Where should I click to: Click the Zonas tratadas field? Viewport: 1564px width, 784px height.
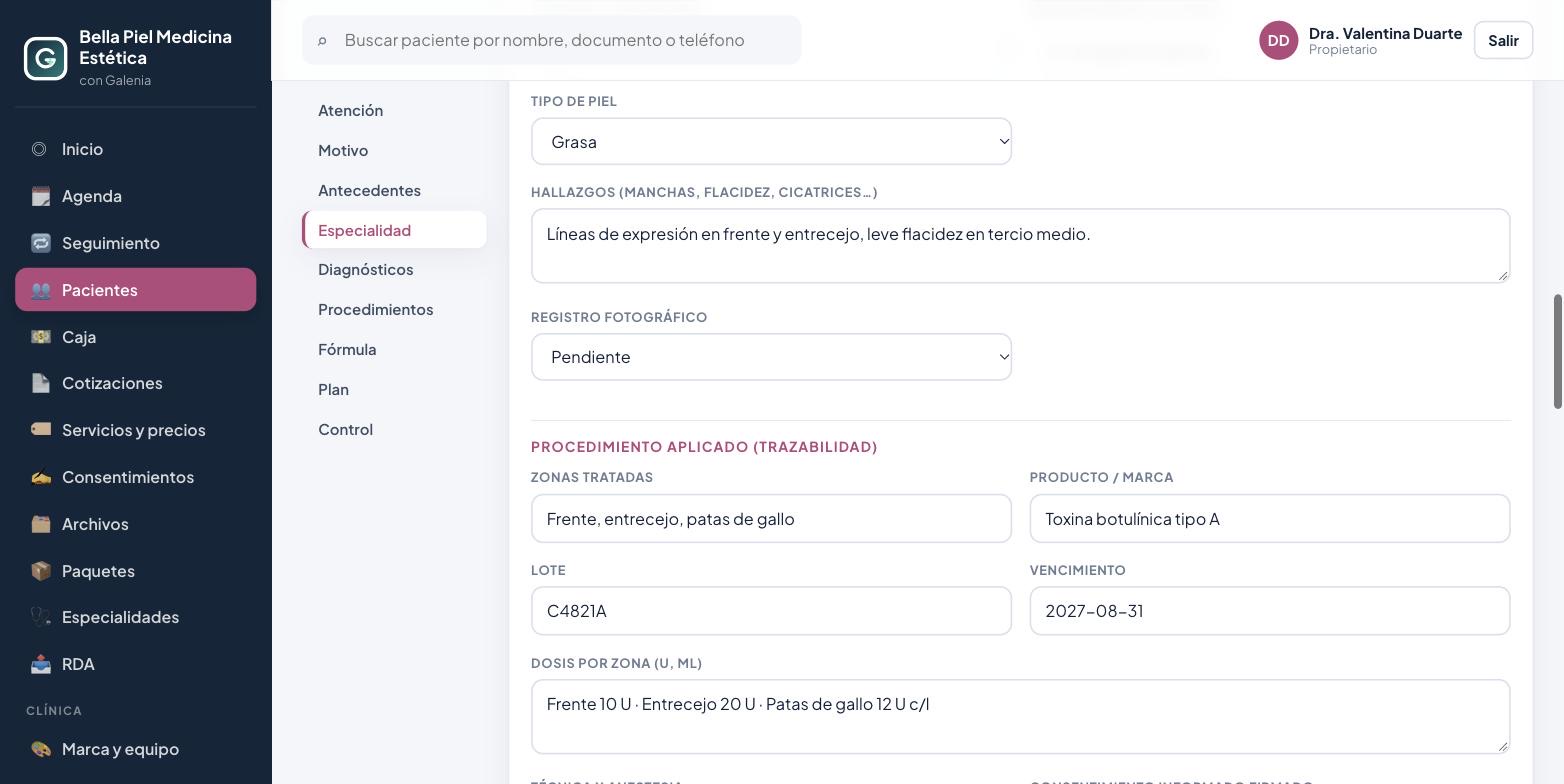tap(771, 519)
